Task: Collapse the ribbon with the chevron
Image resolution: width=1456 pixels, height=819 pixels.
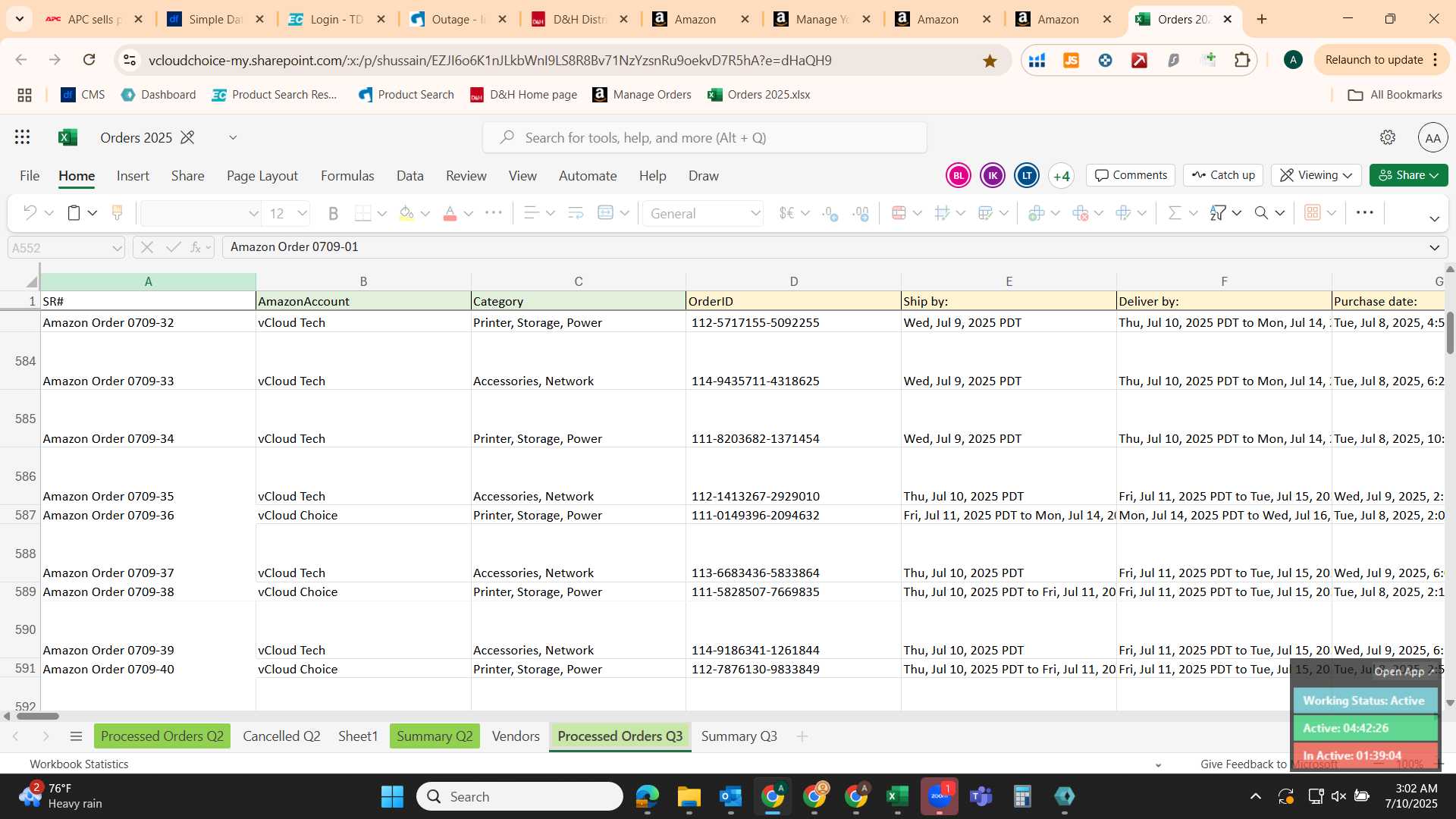Action: pyautogui.click(x=1434, y=218)
